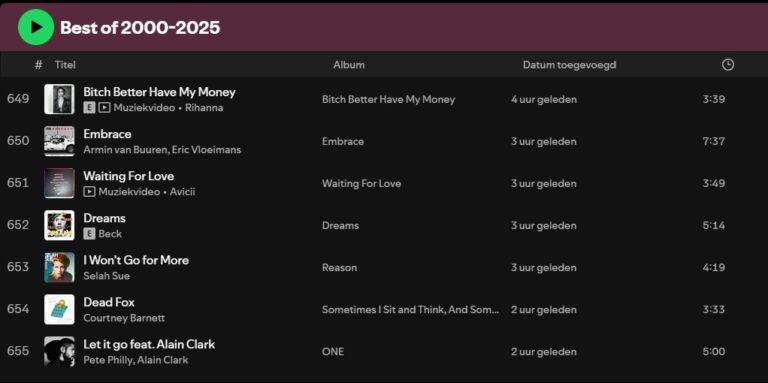This screenshot has width=768, height=383.
Task: Open artist Armin van Buuren
Action: pyautogui.click(x=125, y=150)
